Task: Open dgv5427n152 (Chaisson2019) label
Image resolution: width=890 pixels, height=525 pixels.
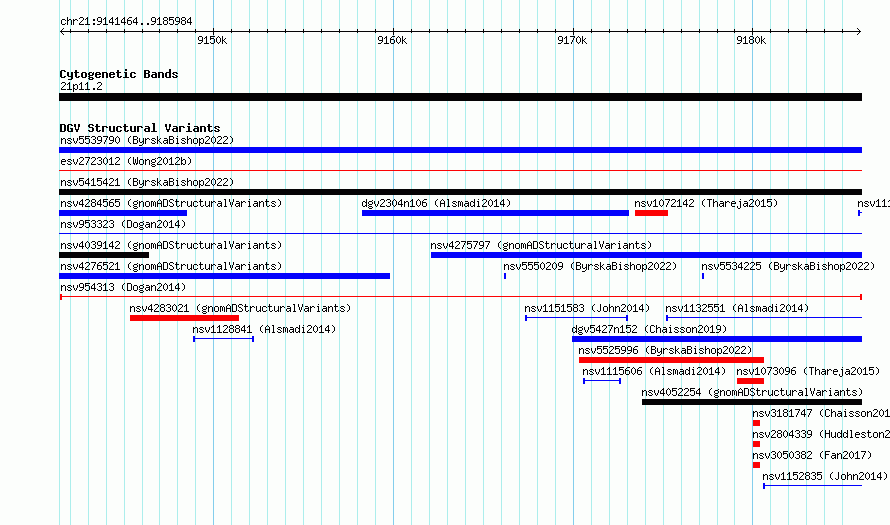Action: pos(649,329)
